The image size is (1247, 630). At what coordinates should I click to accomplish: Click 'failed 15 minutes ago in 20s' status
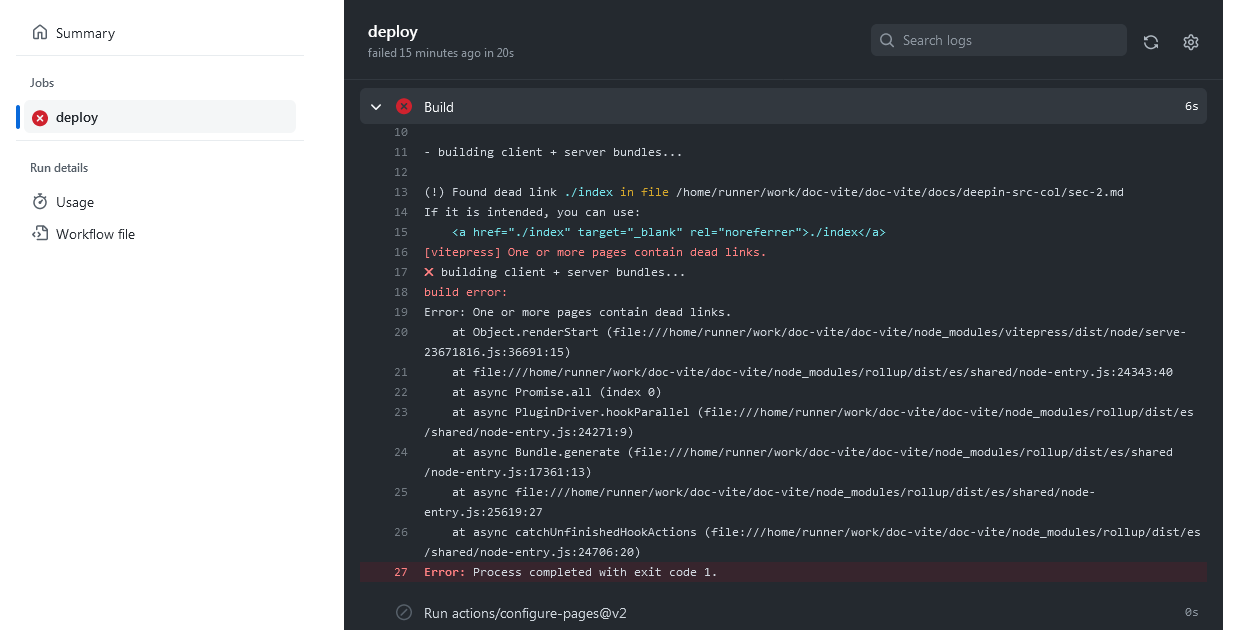click(441, 53)
